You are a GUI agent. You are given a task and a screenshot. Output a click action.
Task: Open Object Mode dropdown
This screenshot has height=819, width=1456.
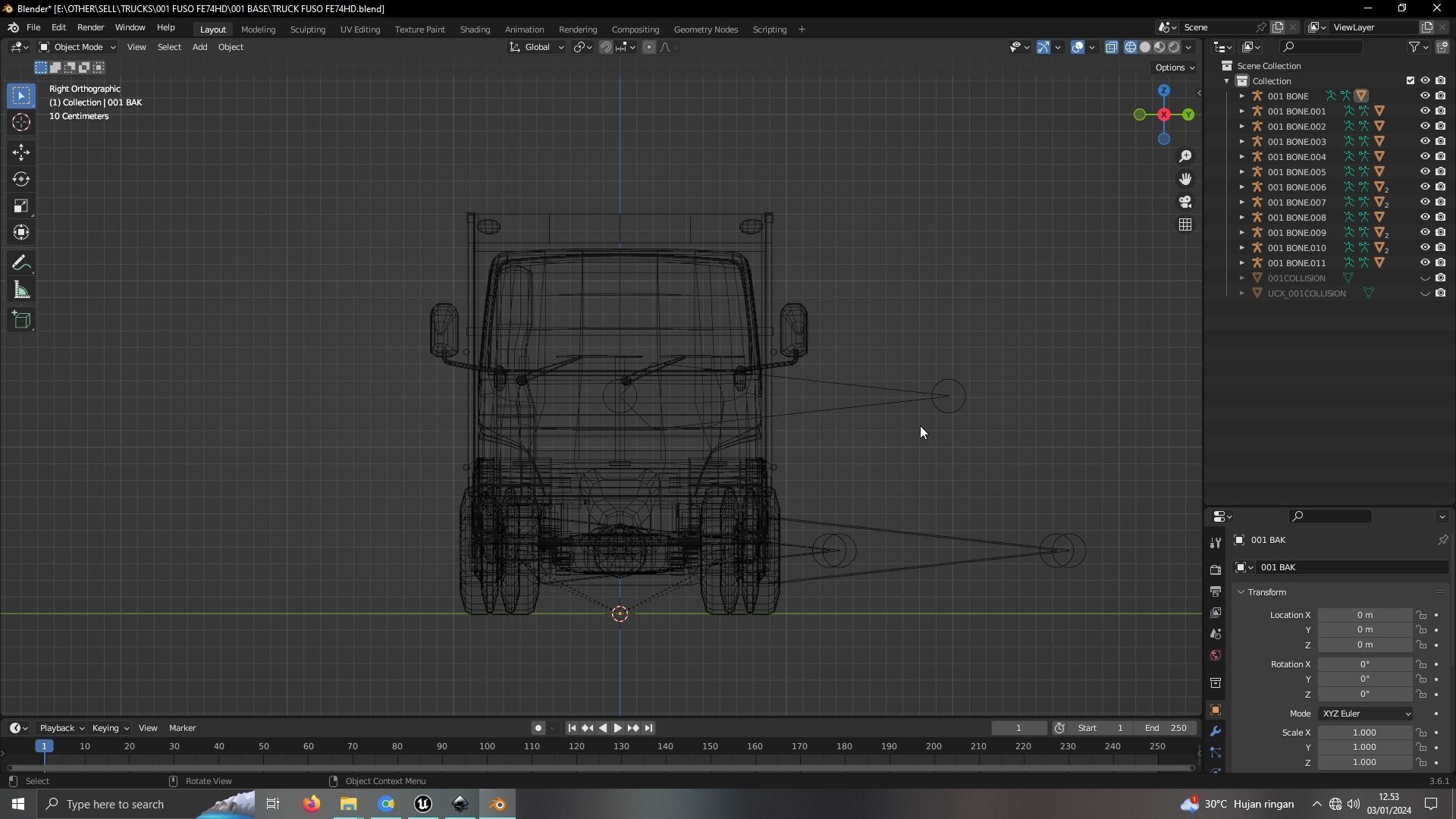(77, 47)
